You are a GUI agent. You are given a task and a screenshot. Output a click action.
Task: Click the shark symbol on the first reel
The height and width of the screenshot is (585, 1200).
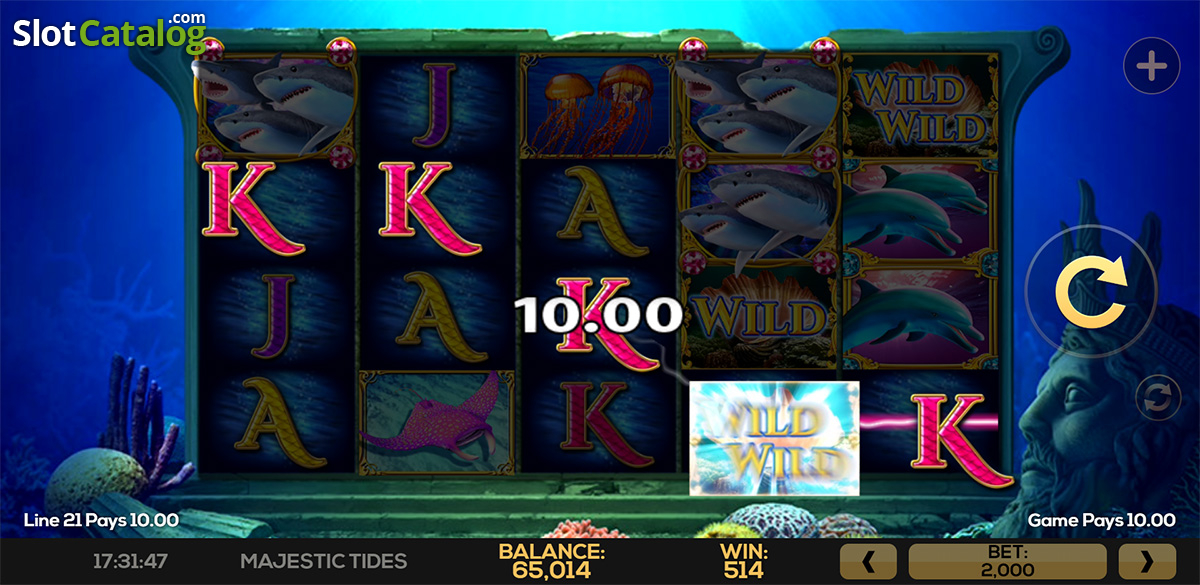click(x=275, y=106)
